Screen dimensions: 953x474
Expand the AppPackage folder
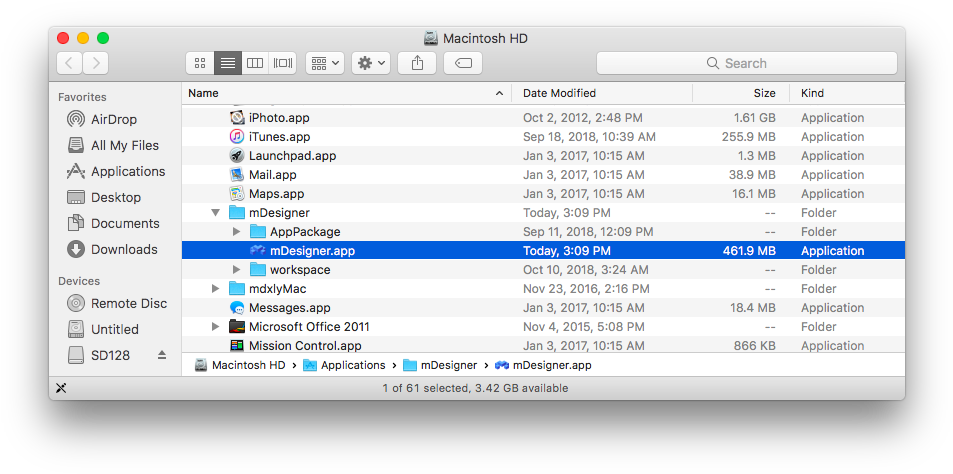point(236,232)
